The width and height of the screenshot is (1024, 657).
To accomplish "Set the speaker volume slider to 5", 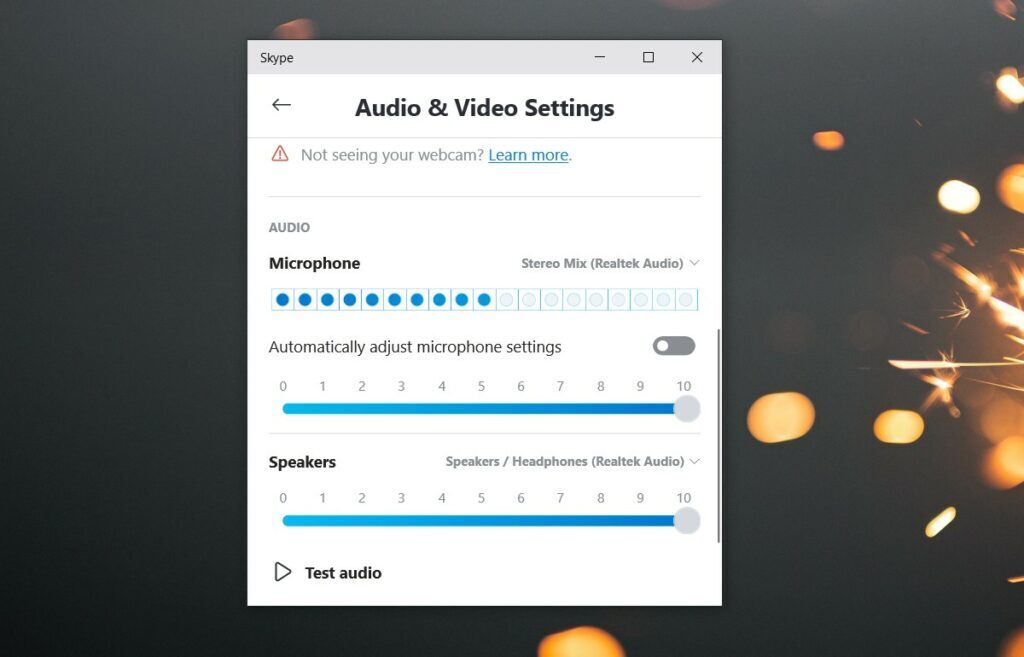I will click(x=481, y=520).
